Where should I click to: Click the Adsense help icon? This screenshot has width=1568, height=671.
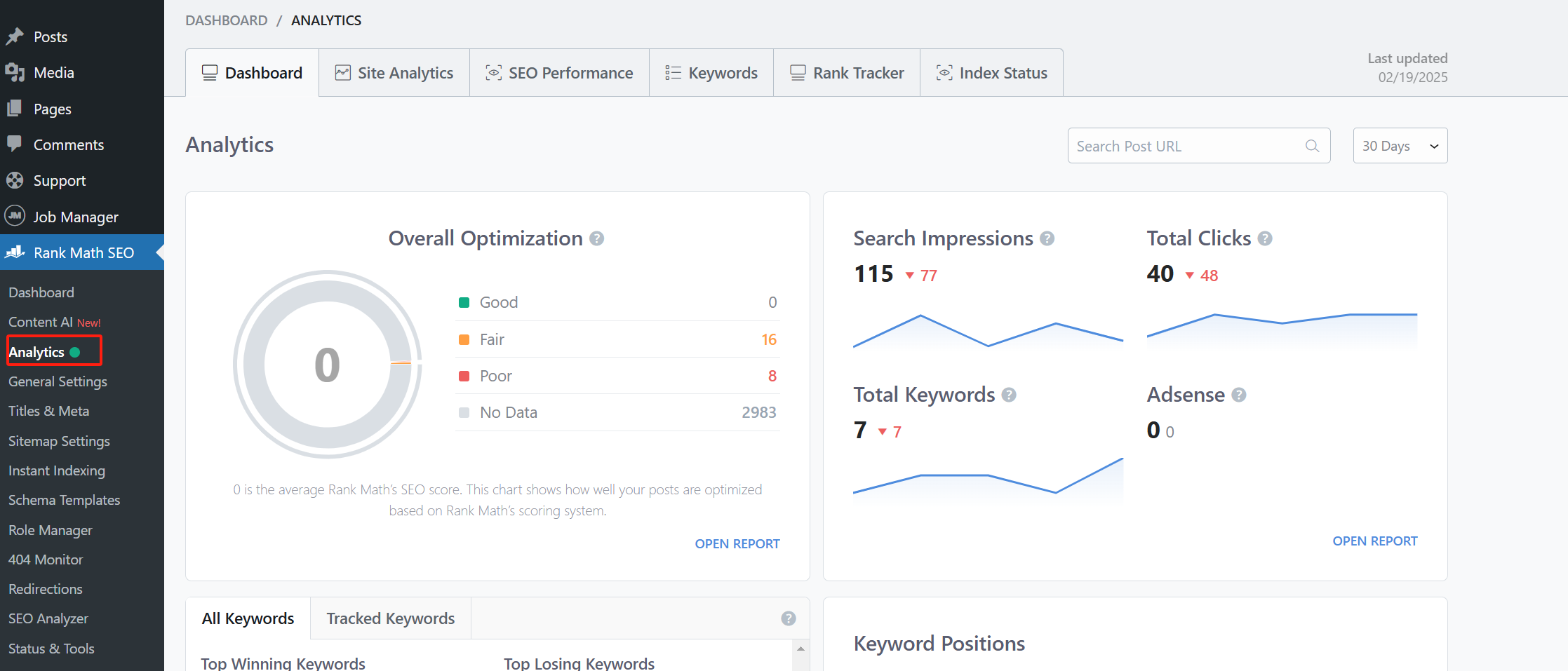coord(1238,395)
